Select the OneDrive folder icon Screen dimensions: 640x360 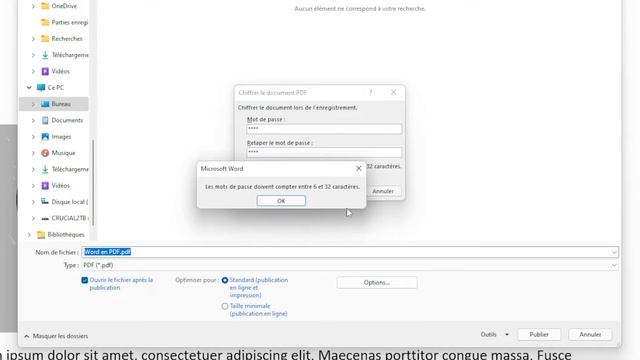pyautogui.click(x=45, y=6)
